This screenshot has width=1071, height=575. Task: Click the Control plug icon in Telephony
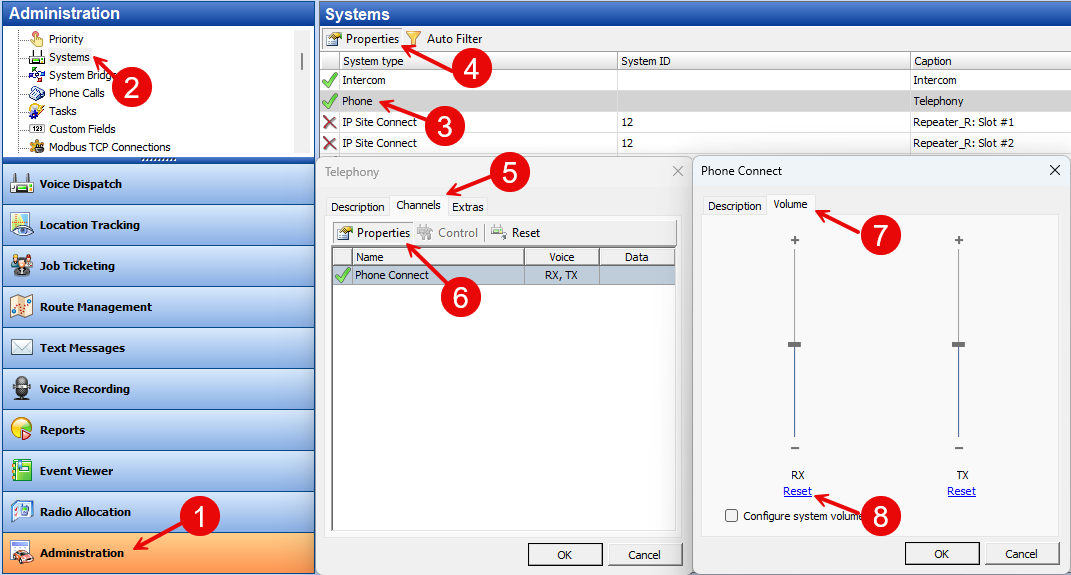[425, 233]
